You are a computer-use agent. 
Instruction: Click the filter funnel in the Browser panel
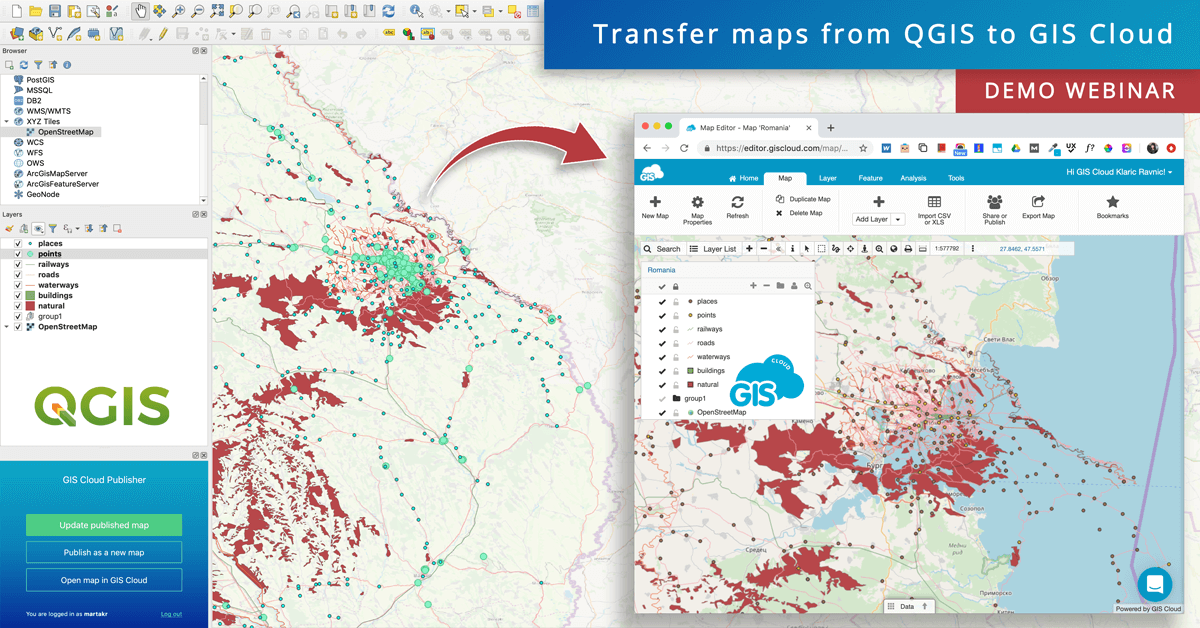click(x=38, y=65)
